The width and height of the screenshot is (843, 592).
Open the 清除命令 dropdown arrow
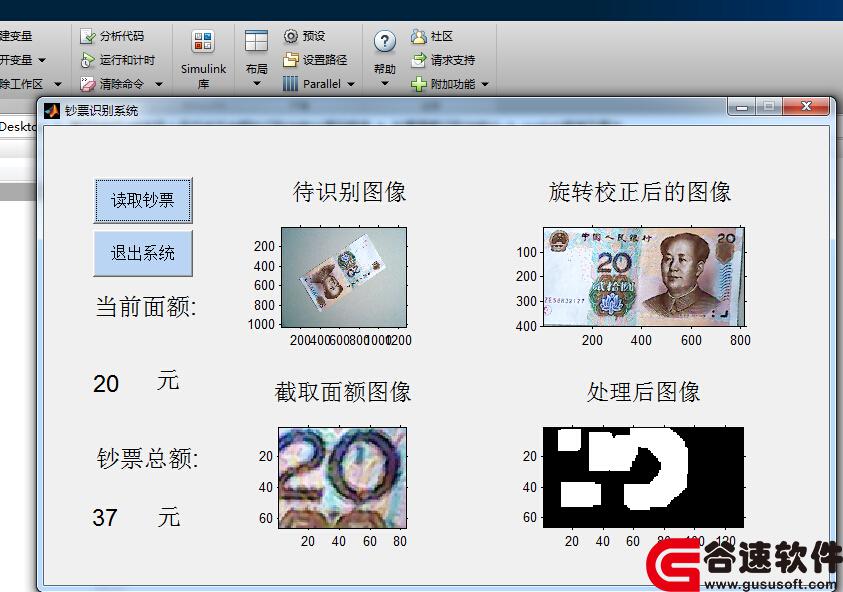(x=159, y=84)
